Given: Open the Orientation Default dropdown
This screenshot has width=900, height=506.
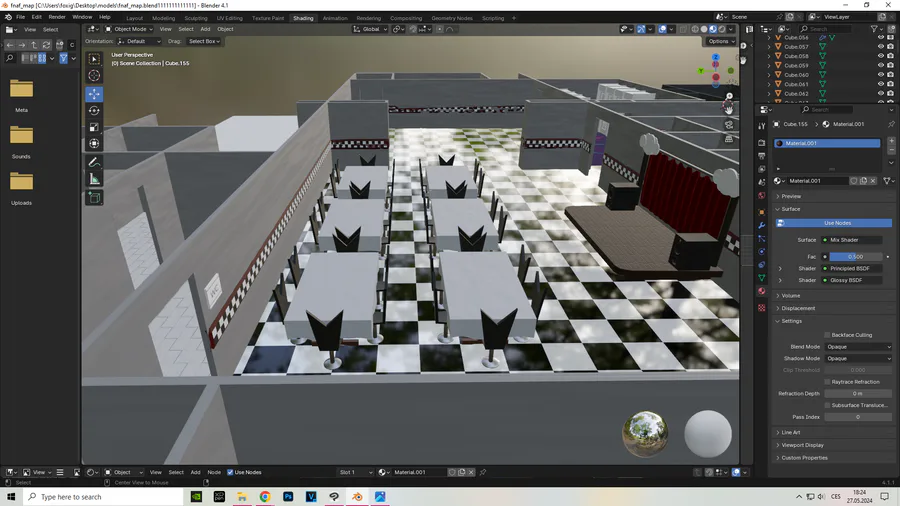Looking at the screenshot, I should point(139,41).
